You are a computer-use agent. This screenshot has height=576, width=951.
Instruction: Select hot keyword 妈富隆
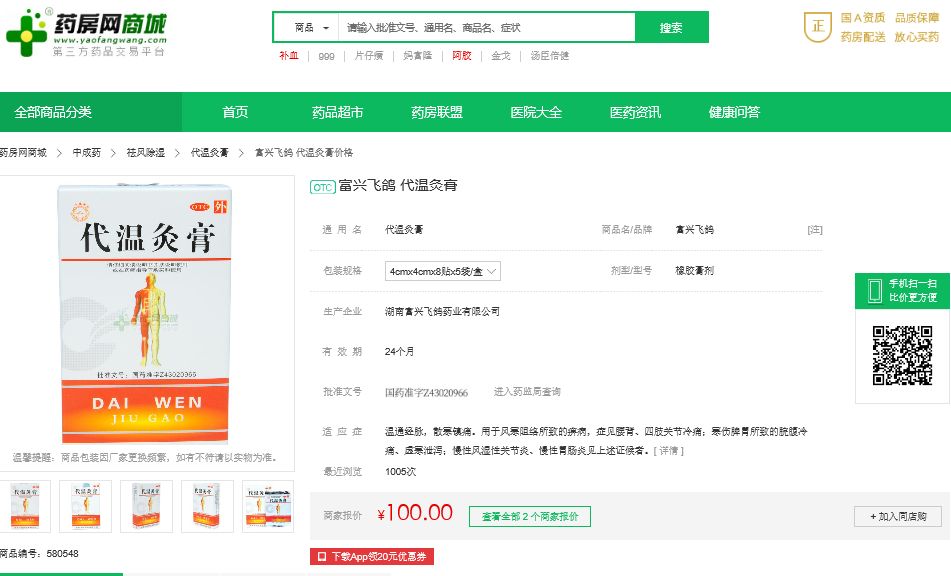(x=418, y=56)
